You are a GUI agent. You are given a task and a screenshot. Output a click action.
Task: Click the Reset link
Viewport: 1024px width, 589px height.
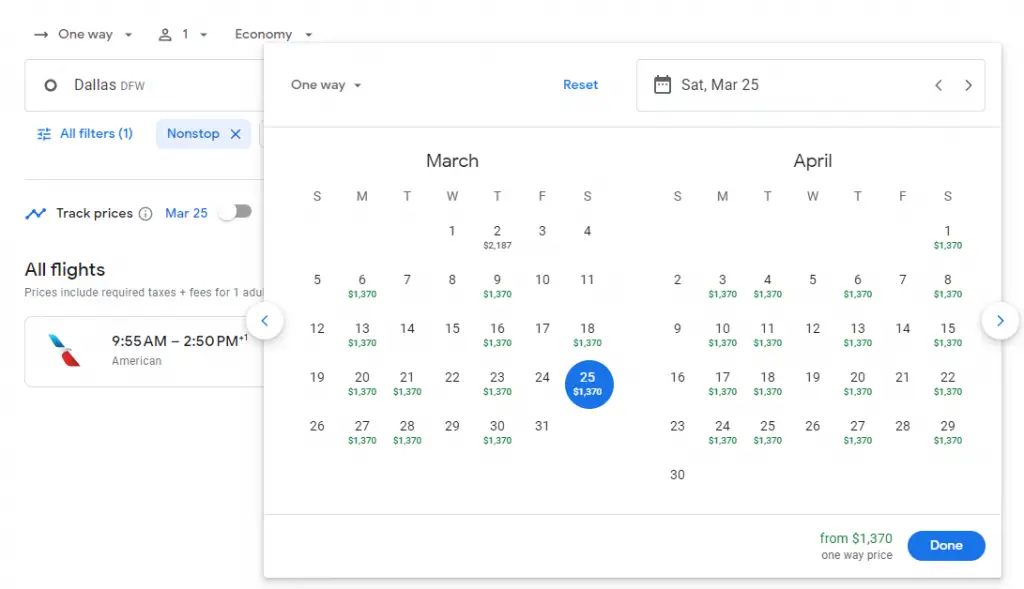(x=580, y=85)
